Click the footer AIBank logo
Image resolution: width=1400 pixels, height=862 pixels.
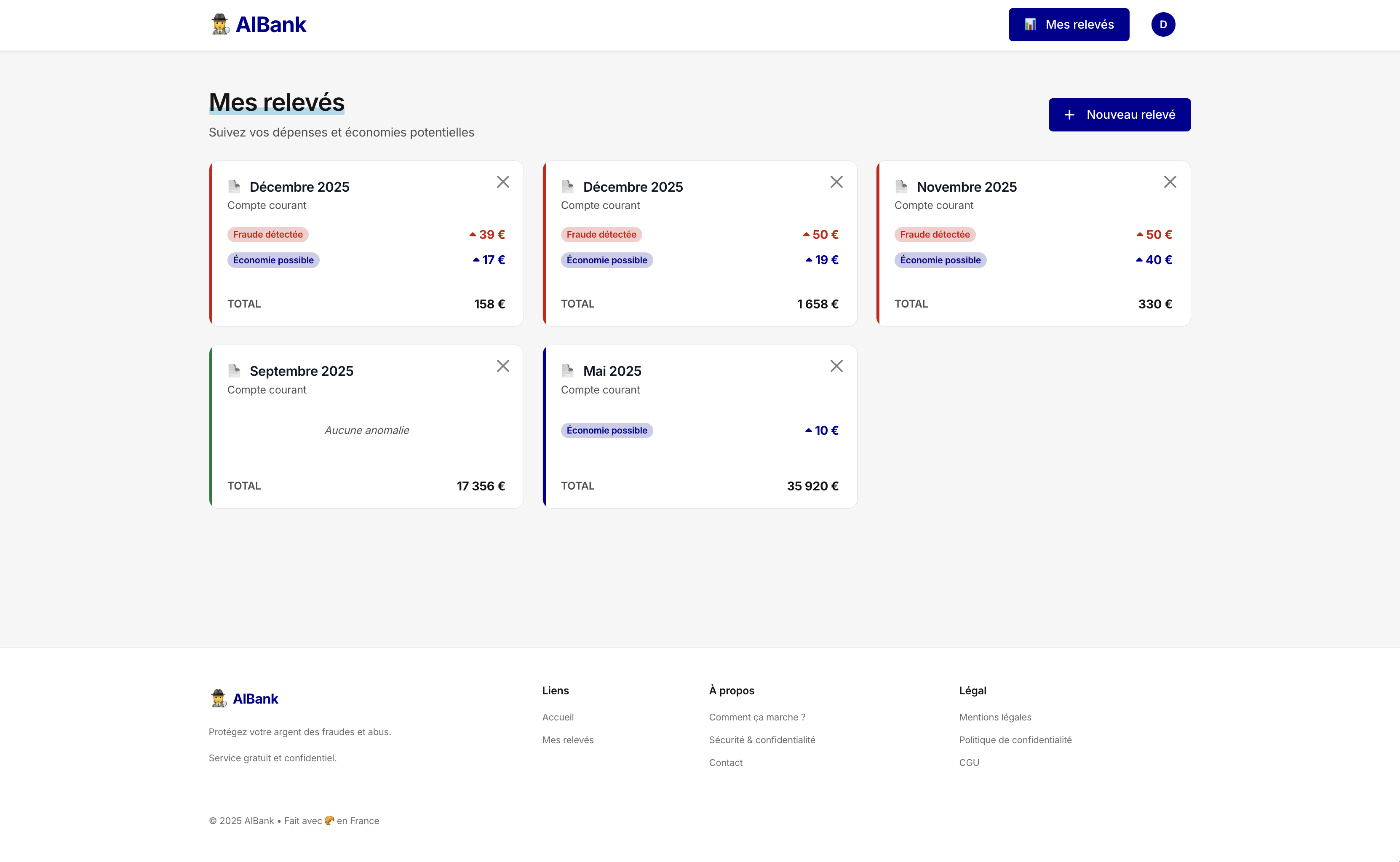tap(244, 699)
